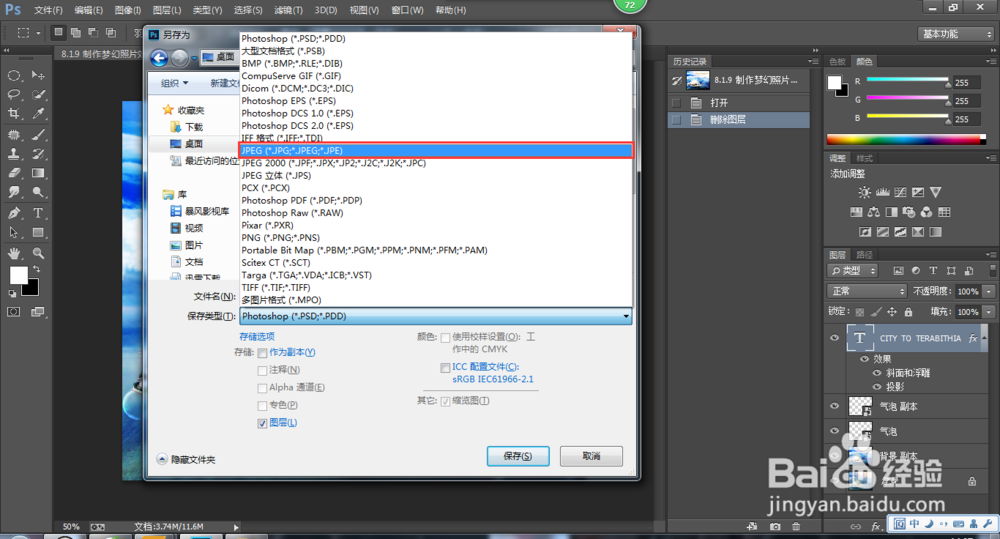Click the 保存(S) button
This screenshot has height=539, width=1000.
coord(518,456)
